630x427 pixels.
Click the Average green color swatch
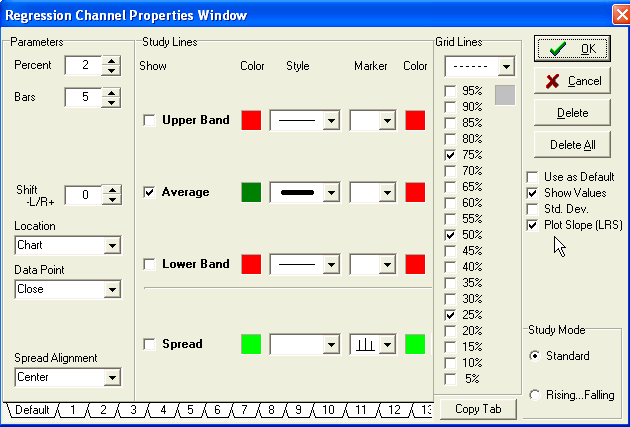pyautogui.click(x=251, y=192)
